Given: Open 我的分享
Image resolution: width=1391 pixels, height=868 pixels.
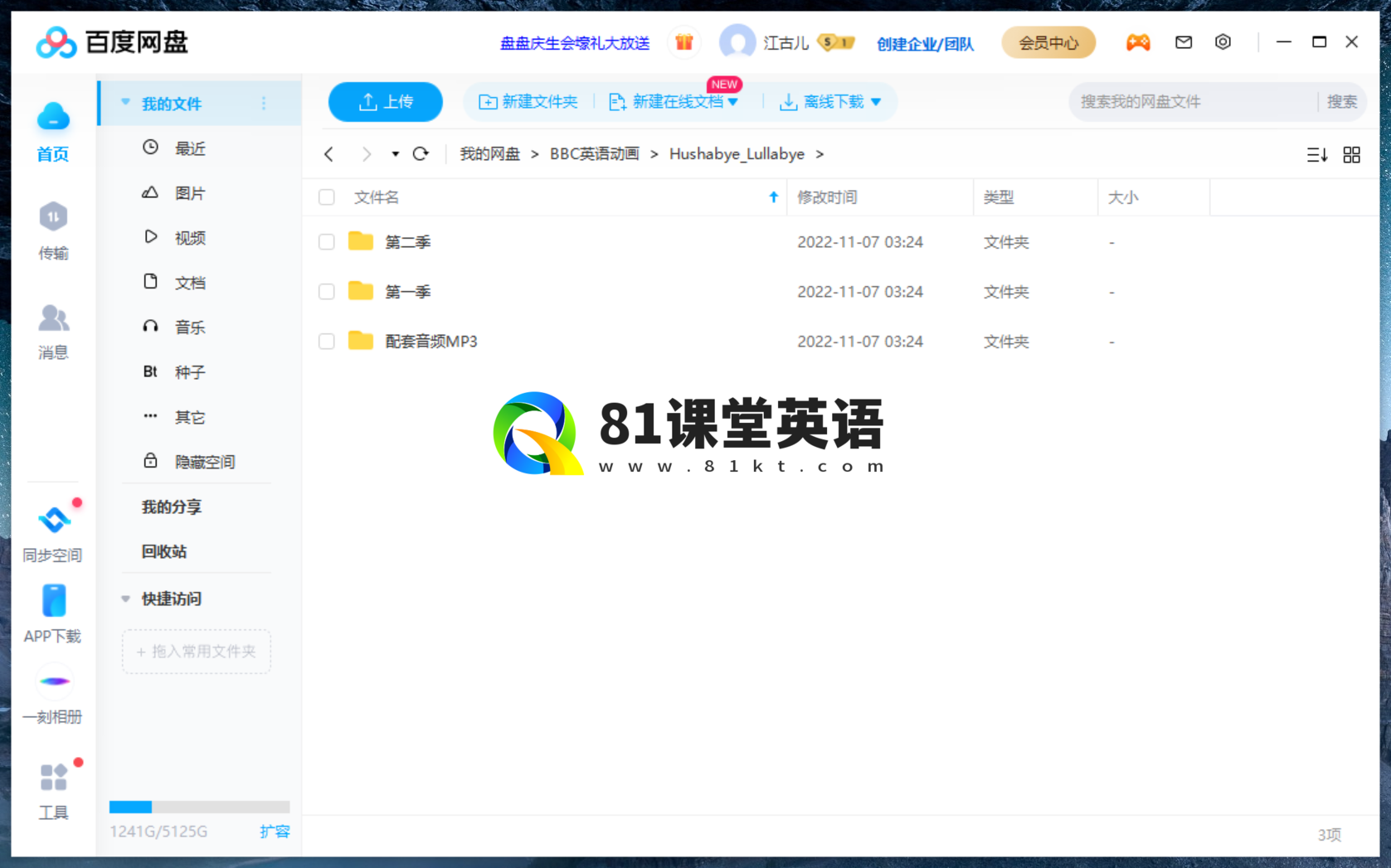Looking at the screenshot, I should (172, 507).
